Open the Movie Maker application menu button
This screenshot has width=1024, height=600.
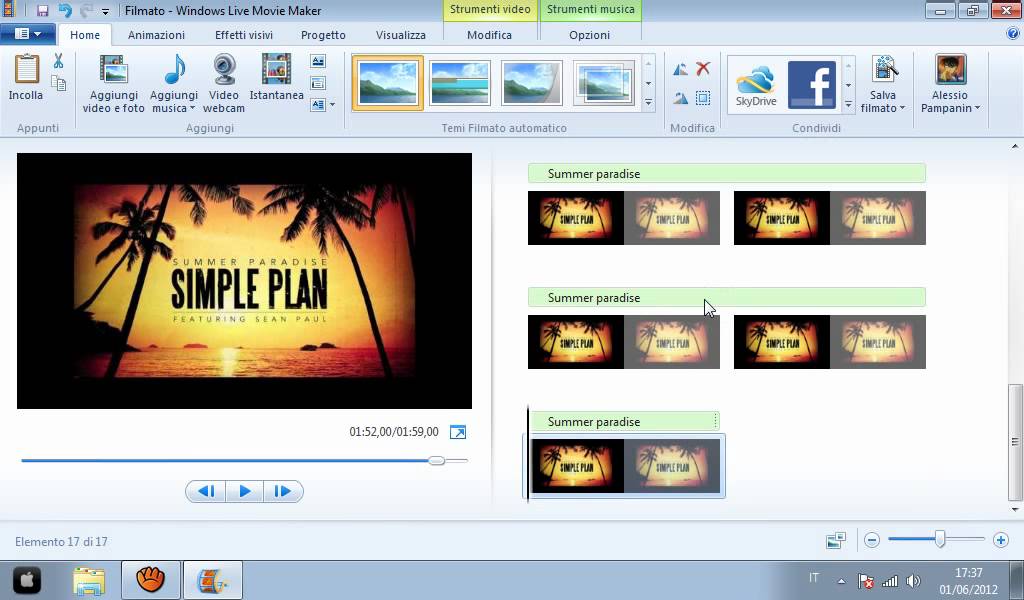[x=27, y=34]
